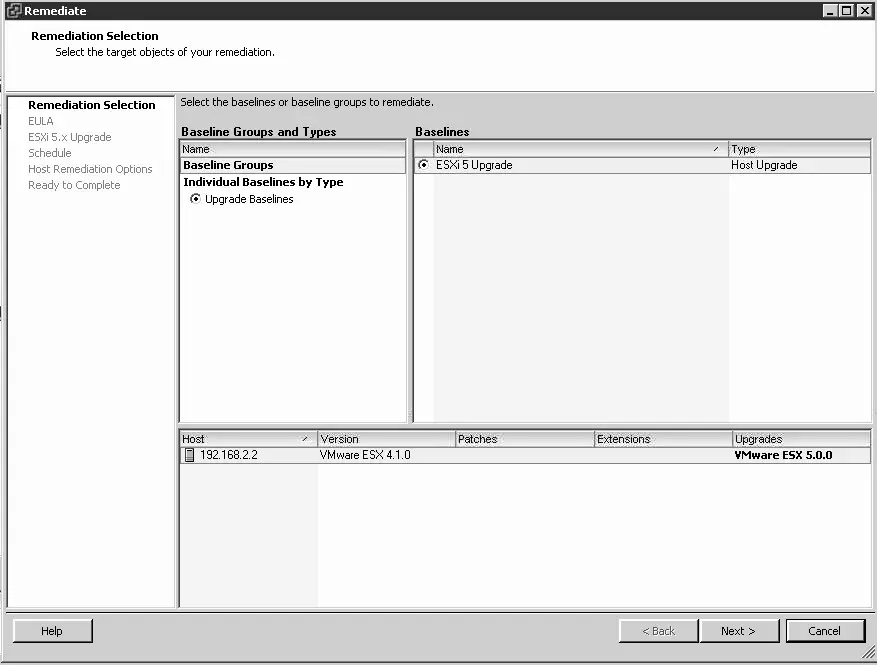This screenshot has width=877, height=665.
Task: Click the host icon beside 192.168.2.2
Action: 190,455
